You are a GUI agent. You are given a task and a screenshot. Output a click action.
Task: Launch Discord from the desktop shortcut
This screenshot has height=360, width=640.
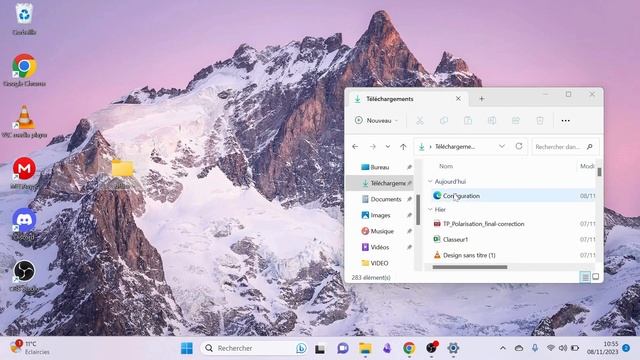point(24,224)
